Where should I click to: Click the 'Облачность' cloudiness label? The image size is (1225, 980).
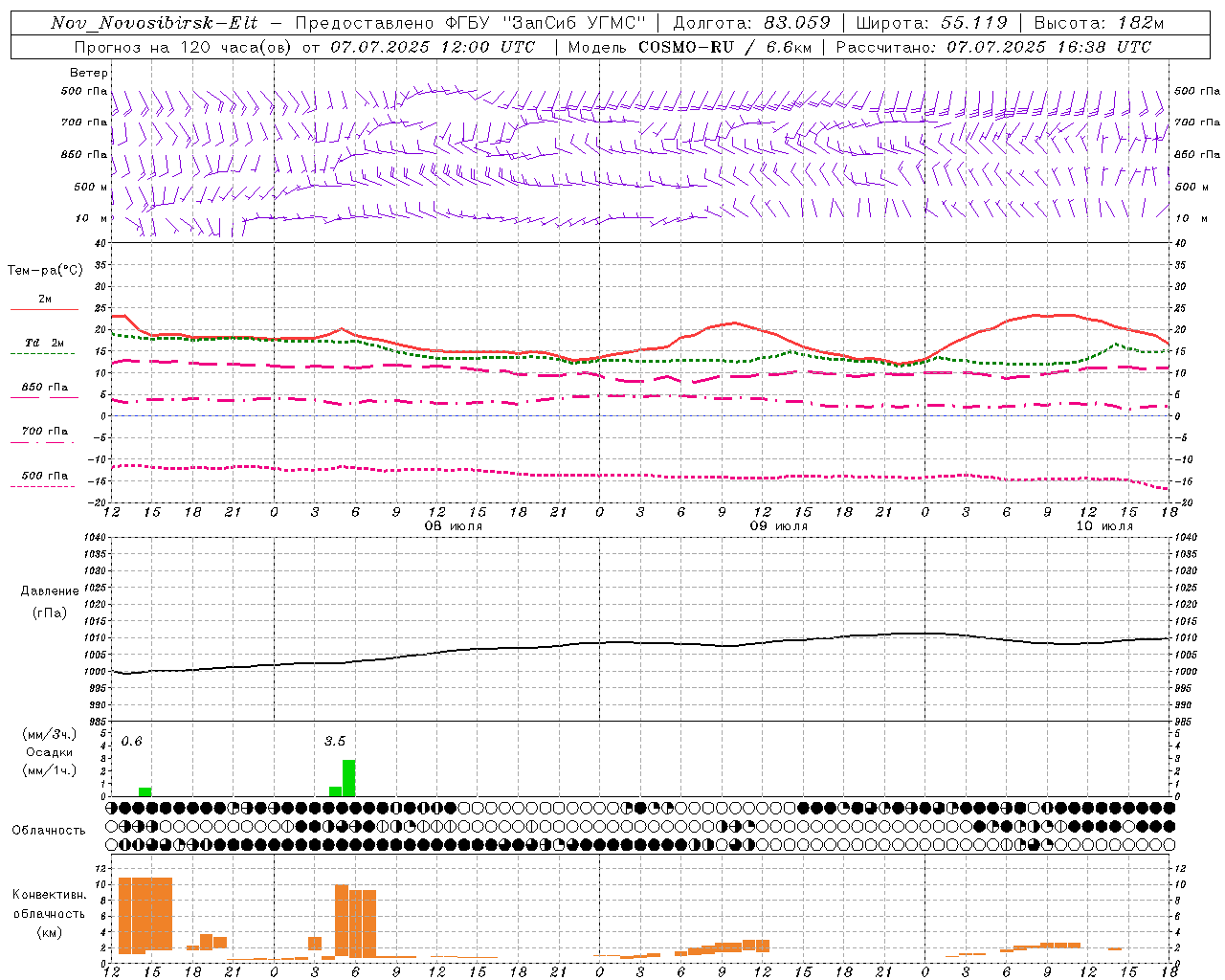click(49, 830)
